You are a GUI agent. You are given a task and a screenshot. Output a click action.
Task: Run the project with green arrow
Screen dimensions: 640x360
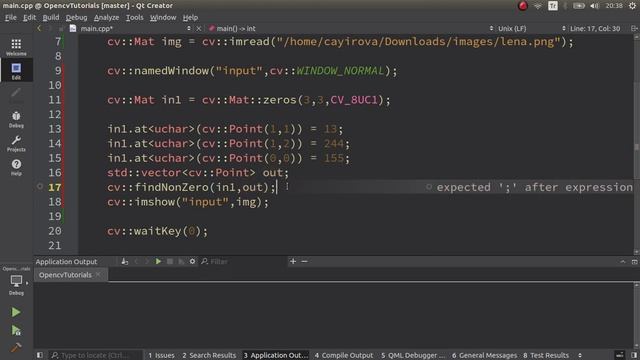coord(16,312)
